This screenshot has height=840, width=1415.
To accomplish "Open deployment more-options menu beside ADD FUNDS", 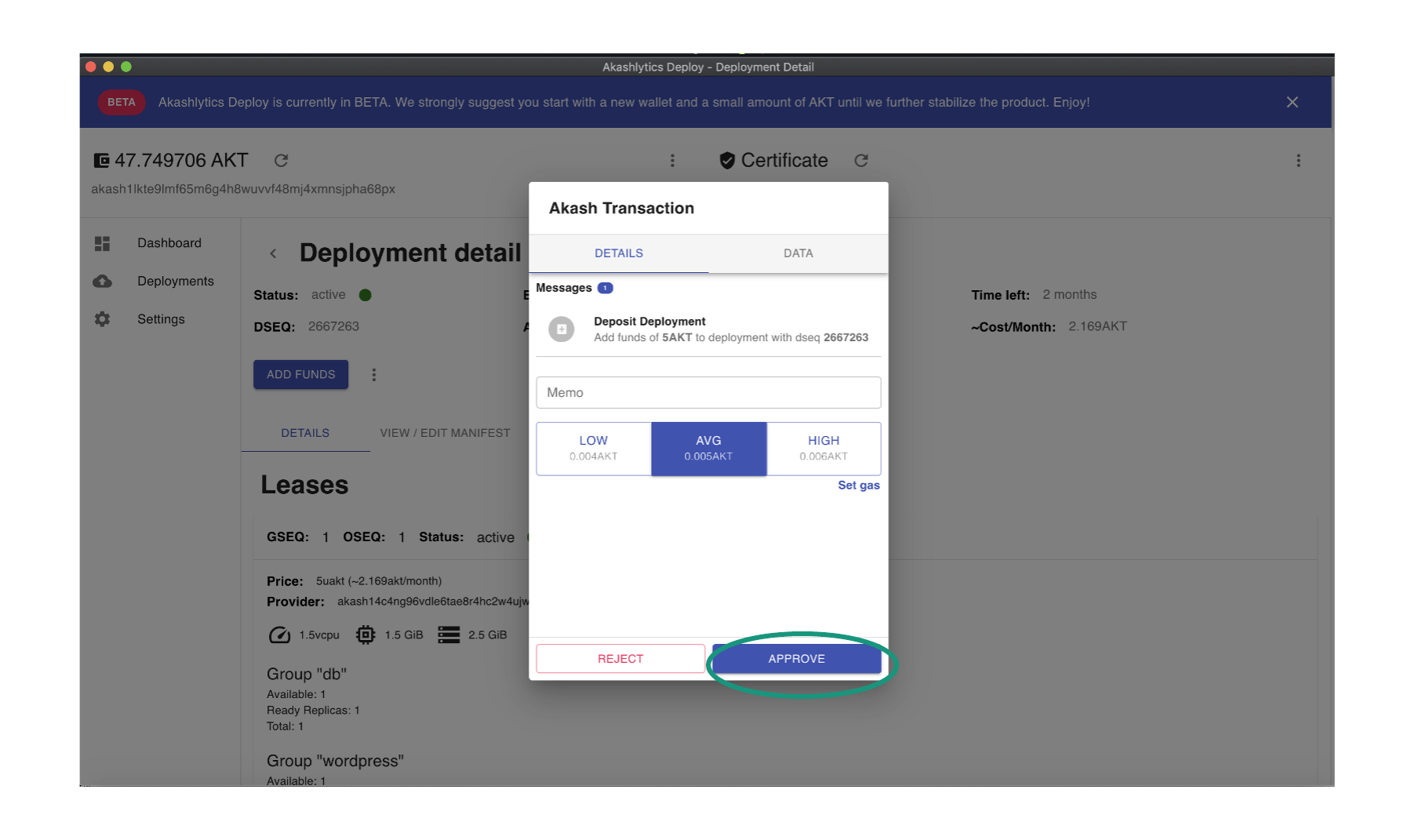I will 374,375.
